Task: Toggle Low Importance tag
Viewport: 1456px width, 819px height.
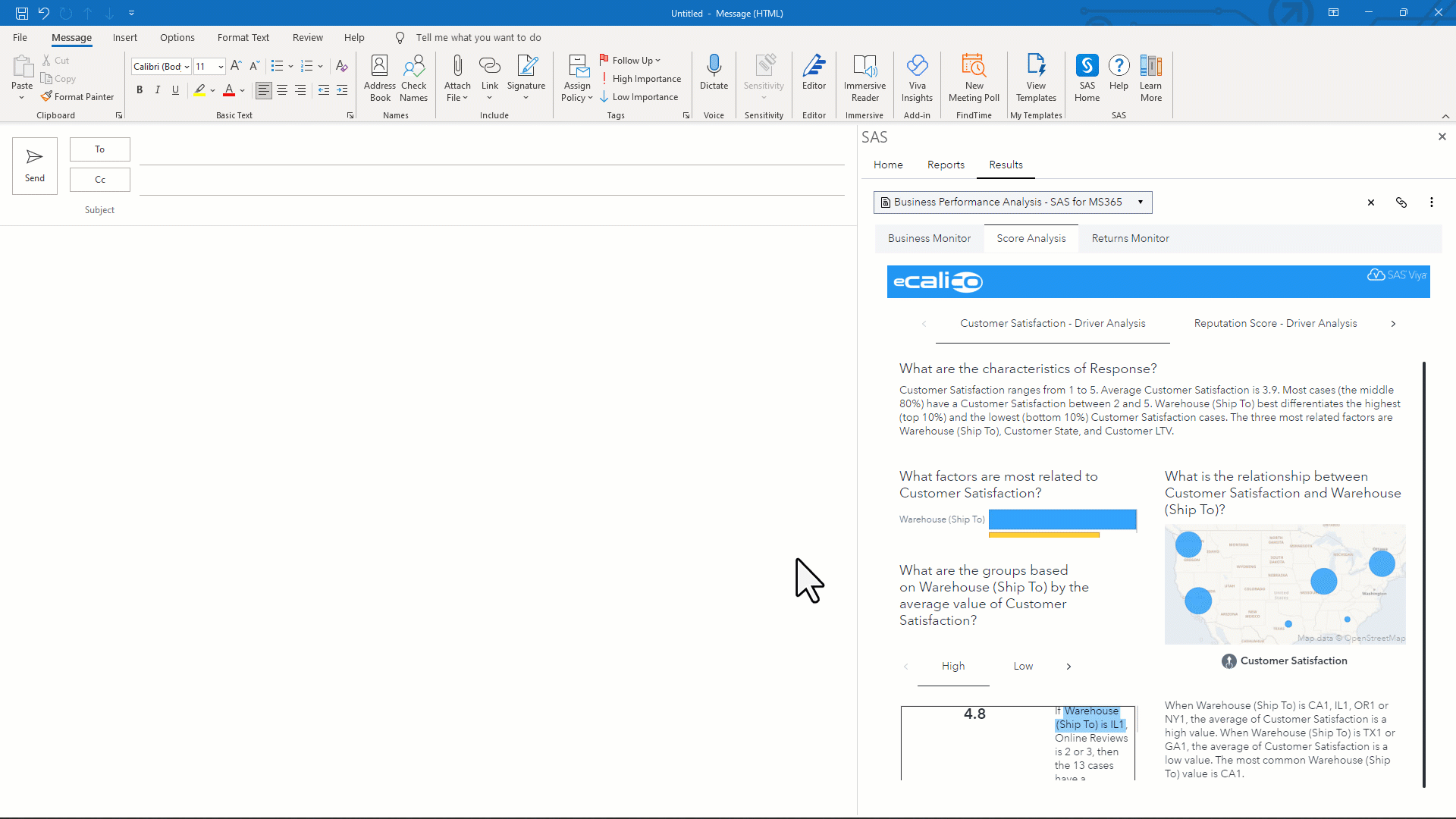Action: pyautogui.click(x=639, y=97)
